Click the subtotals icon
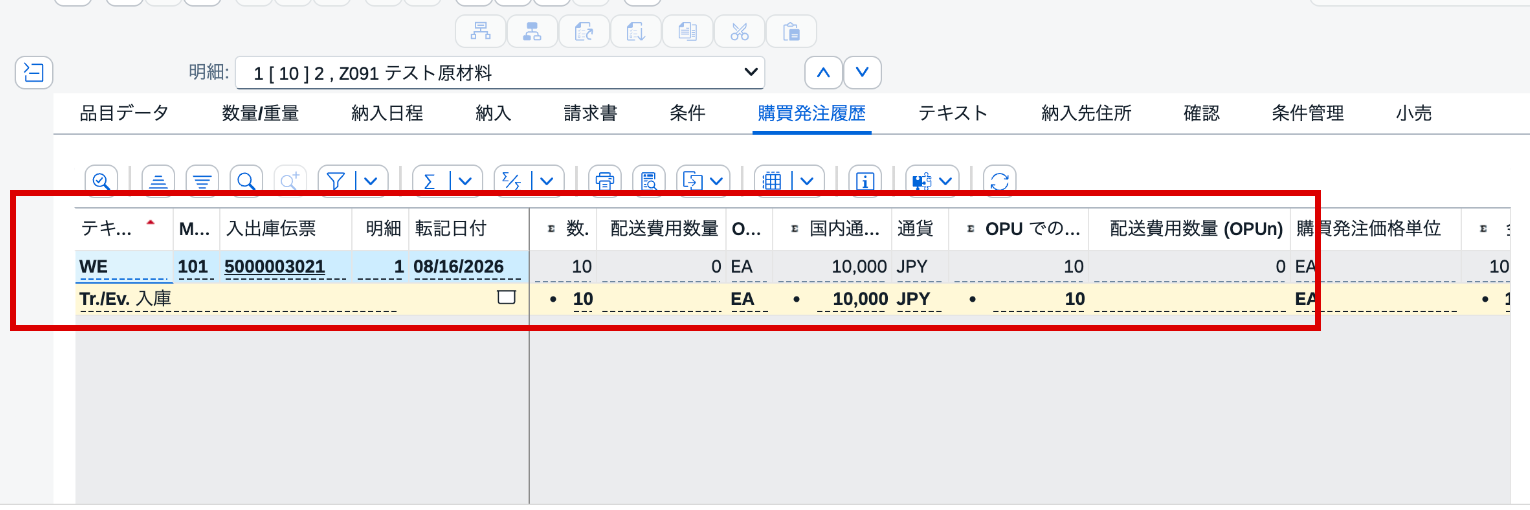The height and width of the screenshot is (510, 1530). click(x=512, y=181)
